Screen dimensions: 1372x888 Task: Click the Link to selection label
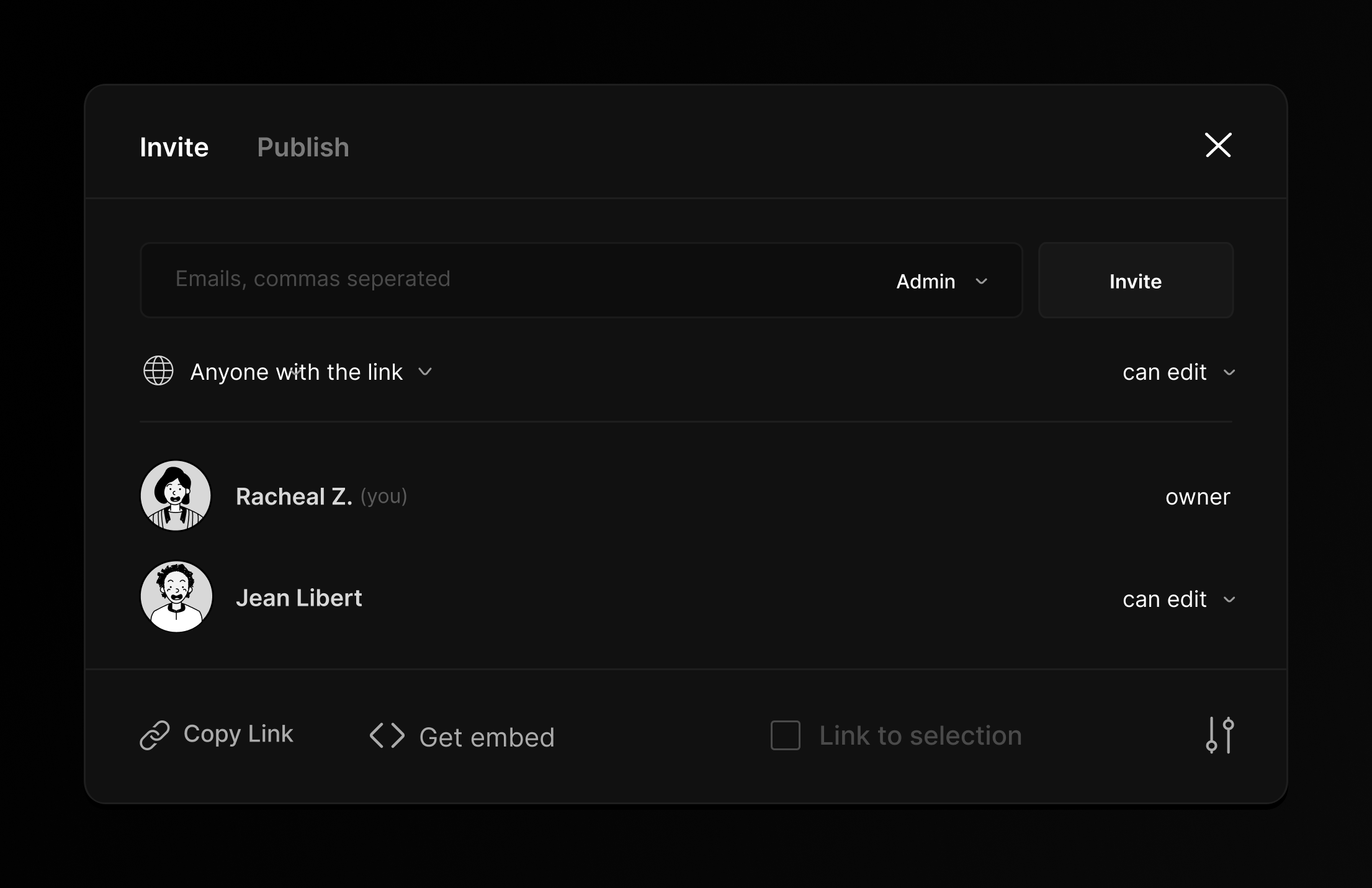[x=920, y=735]
